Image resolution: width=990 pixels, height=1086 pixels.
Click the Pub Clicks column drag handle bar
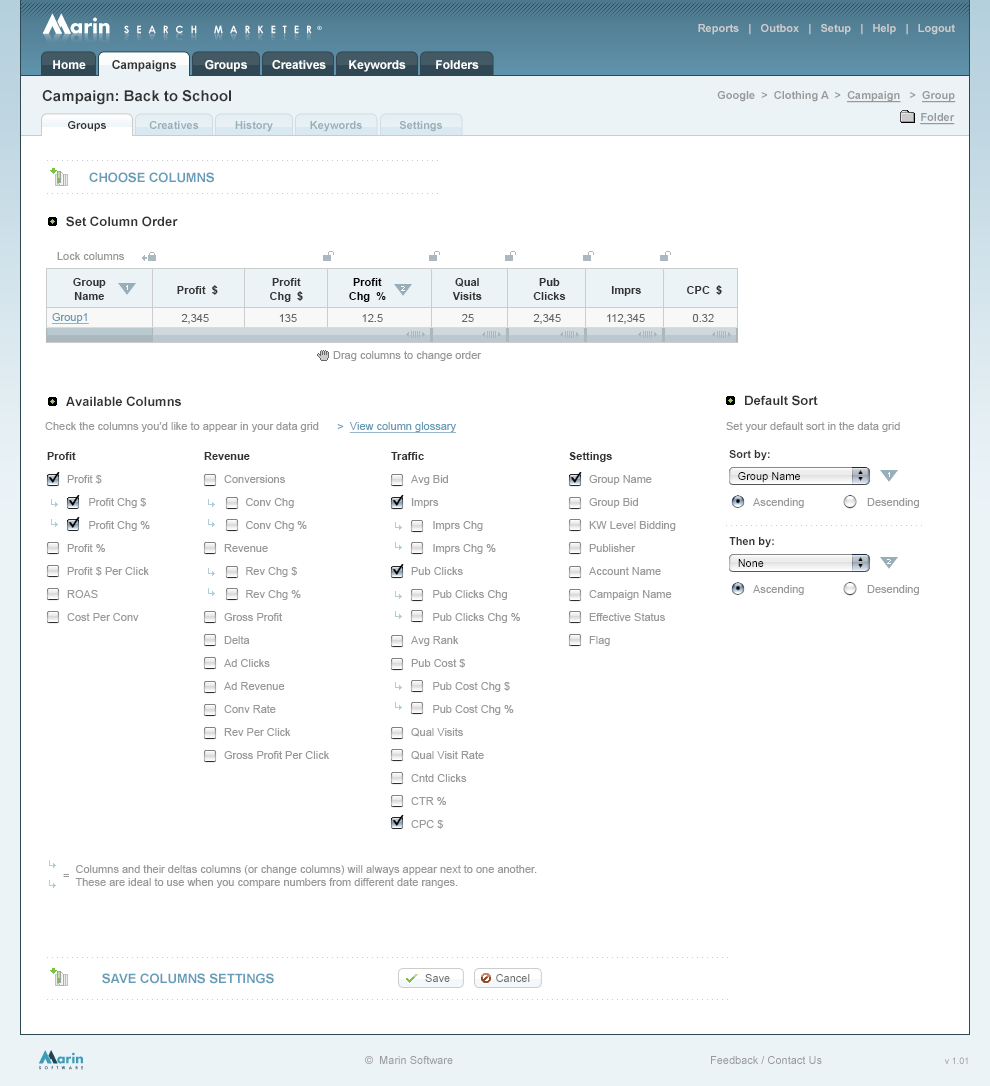[x=546, y=335]
